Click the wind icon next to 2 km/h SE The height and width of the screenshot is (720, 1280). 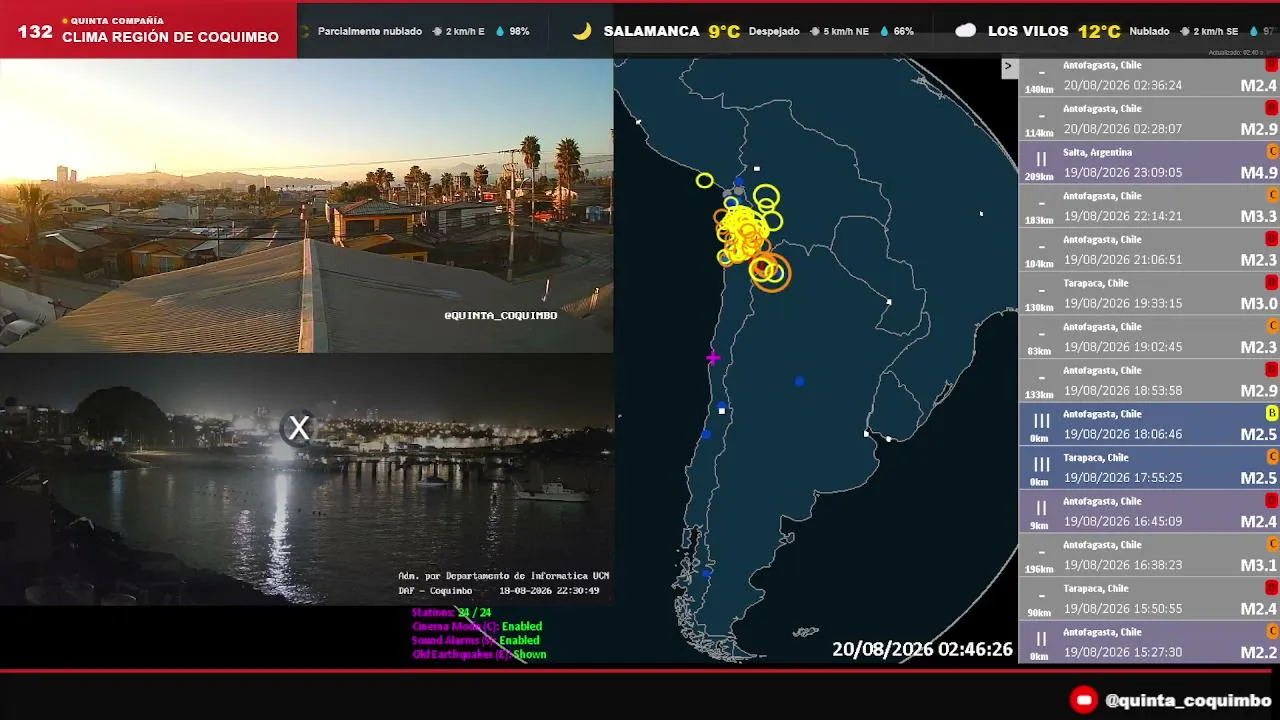[1185, 31]
